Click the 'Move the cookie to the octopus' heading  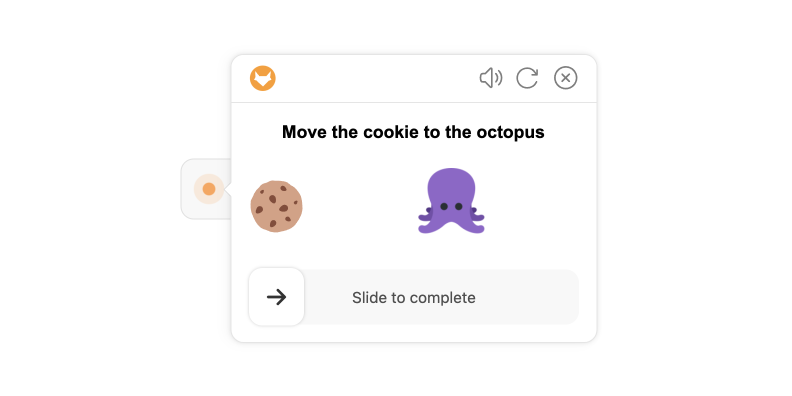[x=413, y=132]
